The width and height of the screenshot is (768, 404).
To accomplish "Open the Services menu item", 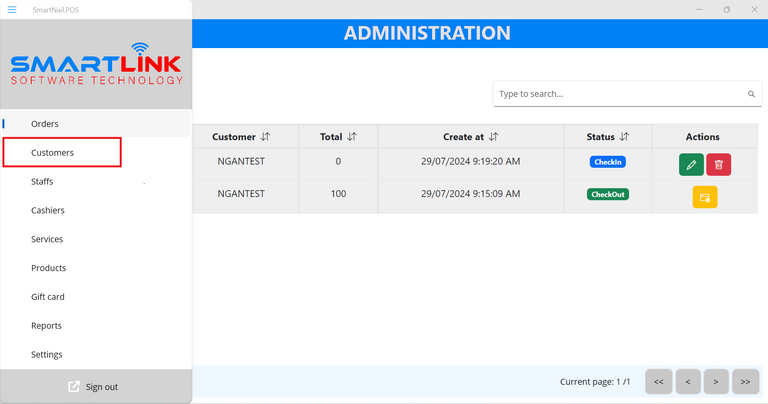I will coord(47,240).
